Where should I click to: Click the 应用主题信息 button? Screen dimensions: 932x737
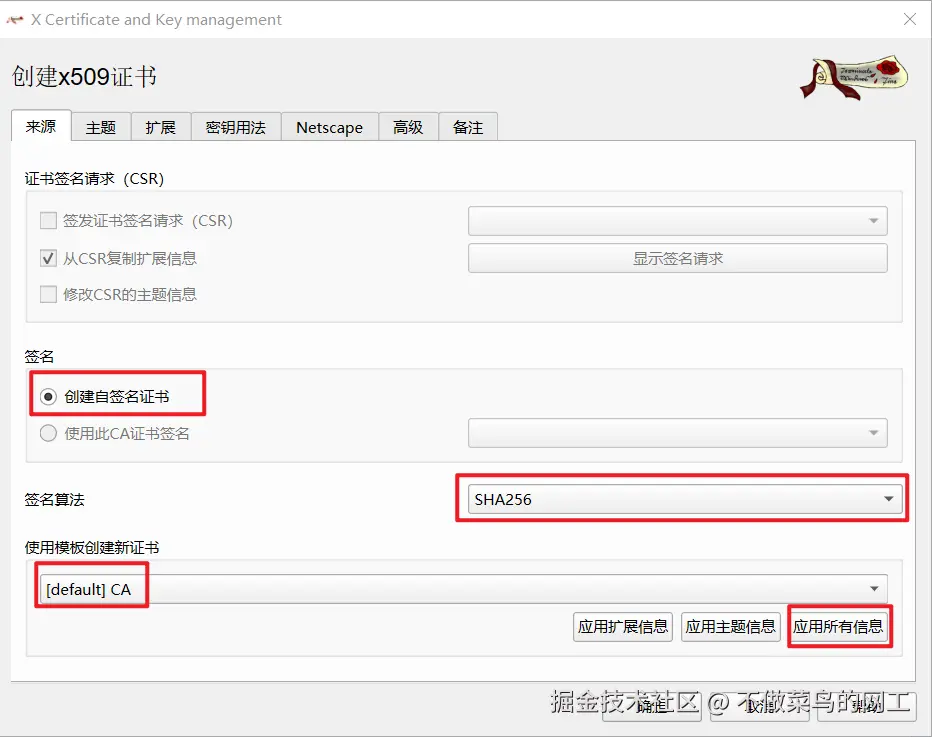(x=733, y=626)
